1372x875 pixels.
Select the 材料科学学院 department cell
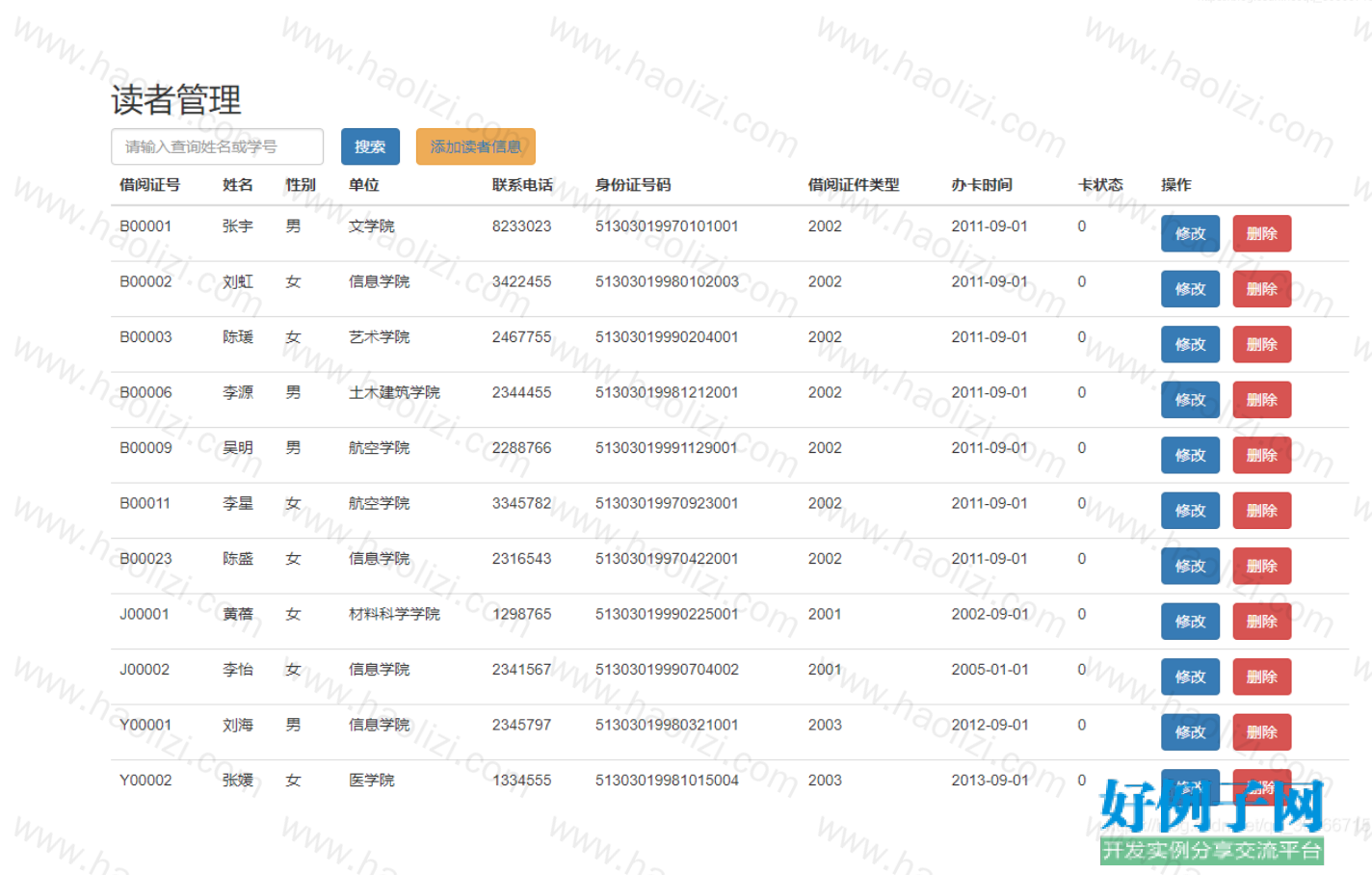(394, 614)
